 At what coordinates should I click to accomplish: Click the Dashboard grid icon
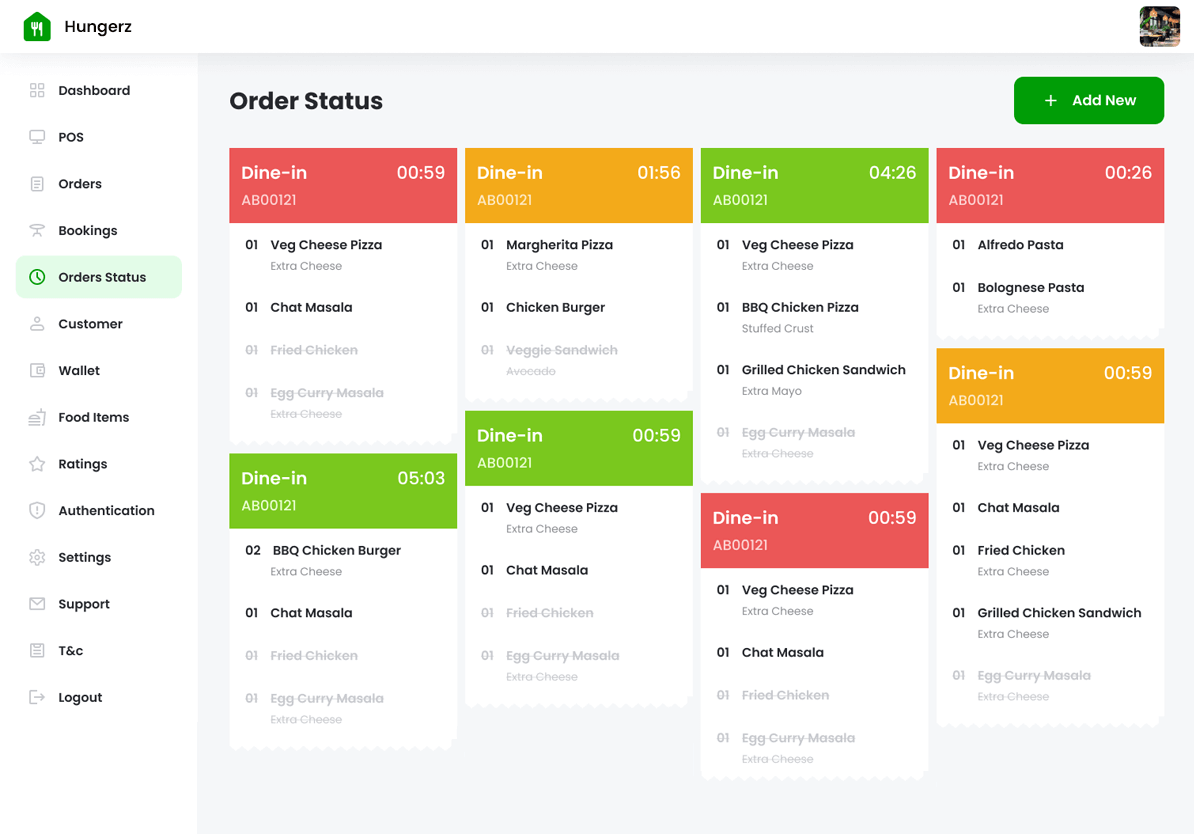coord(37,91)
